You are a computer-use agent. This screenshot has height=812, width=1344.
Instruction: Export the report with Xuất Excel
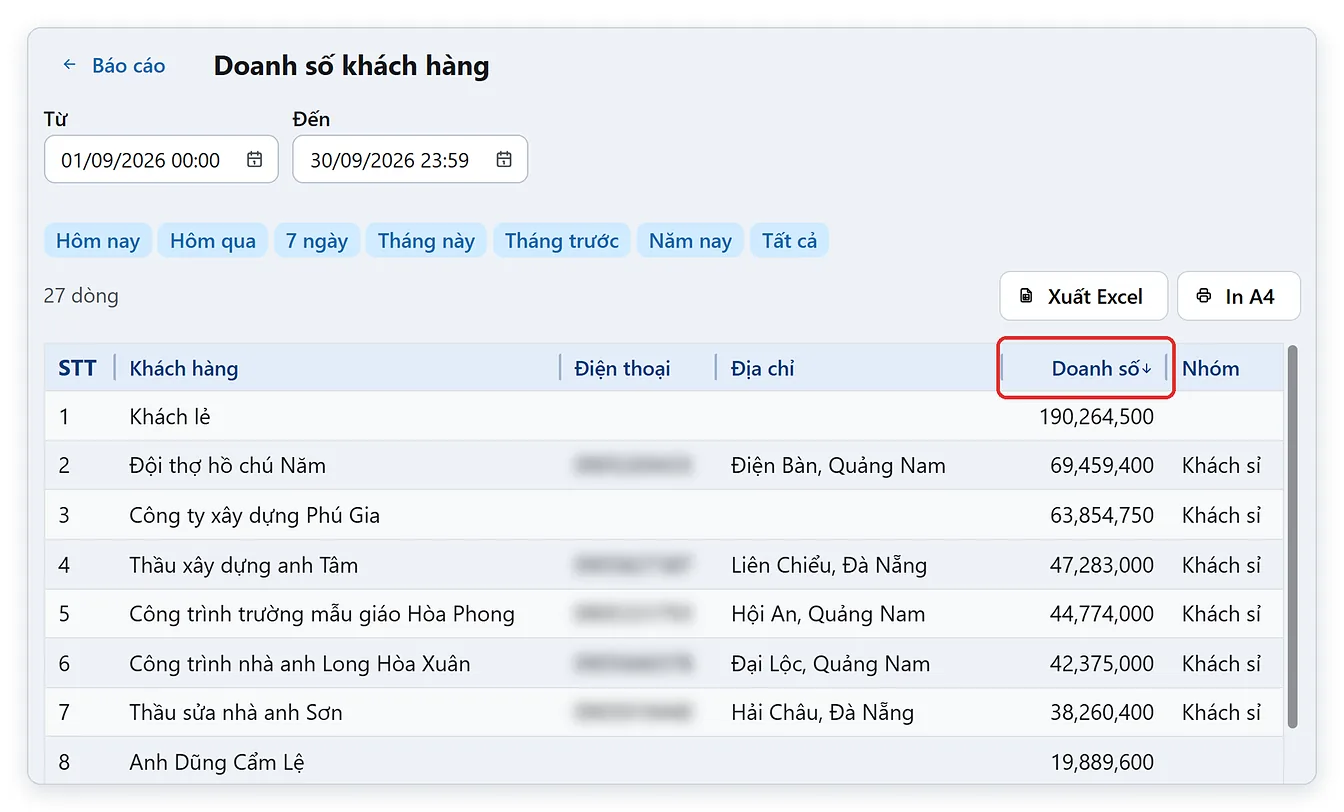[x=1084, y=296]
